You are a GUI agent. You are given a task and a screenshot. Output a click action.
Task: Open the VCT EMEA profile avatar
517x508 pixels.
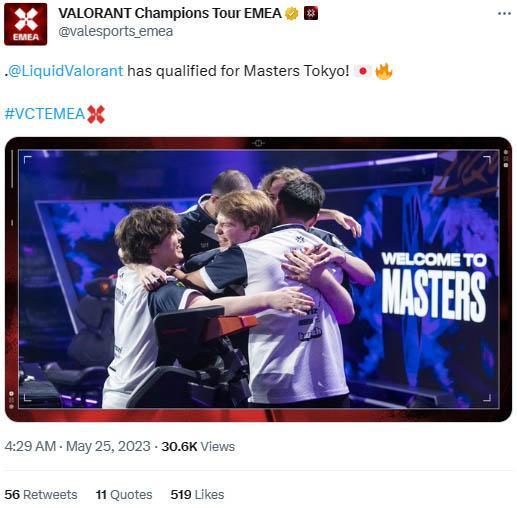[x=25, y=24]
